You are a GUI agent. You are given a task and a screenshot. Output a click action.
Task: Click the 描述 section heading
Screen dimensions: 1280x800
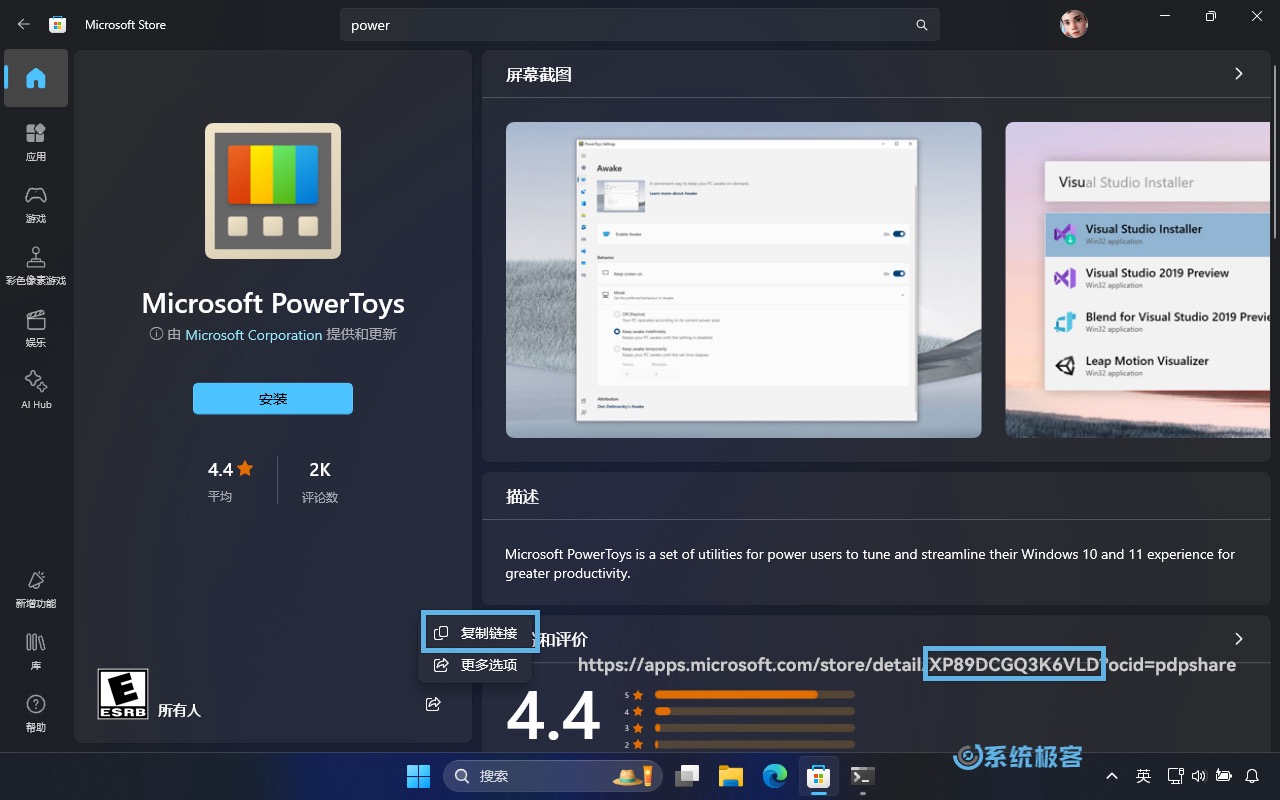[523, 497]
